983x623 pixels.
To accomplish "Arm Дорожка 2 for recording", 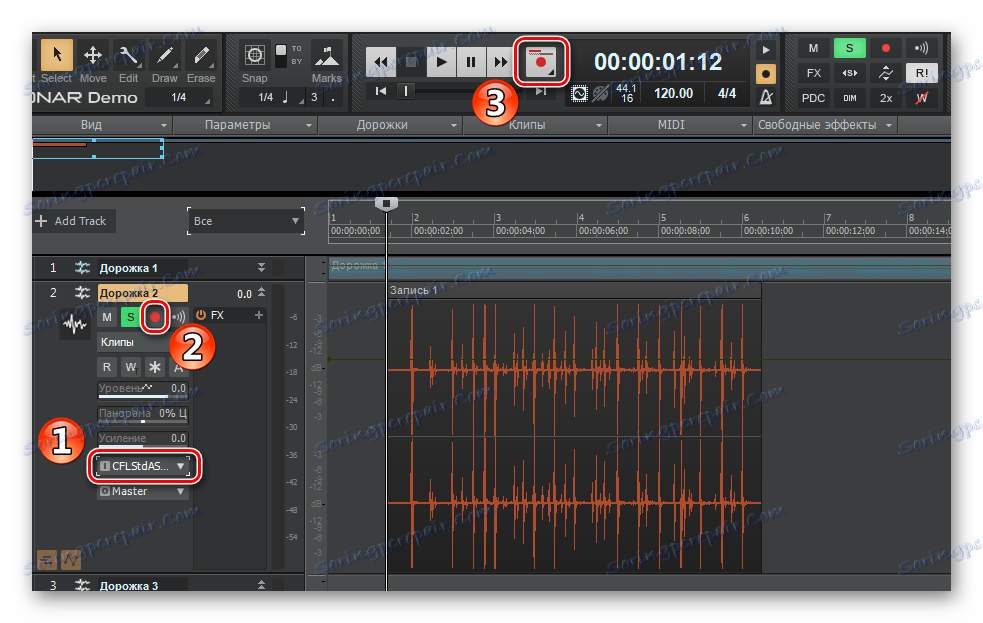I will pos(155,317).
